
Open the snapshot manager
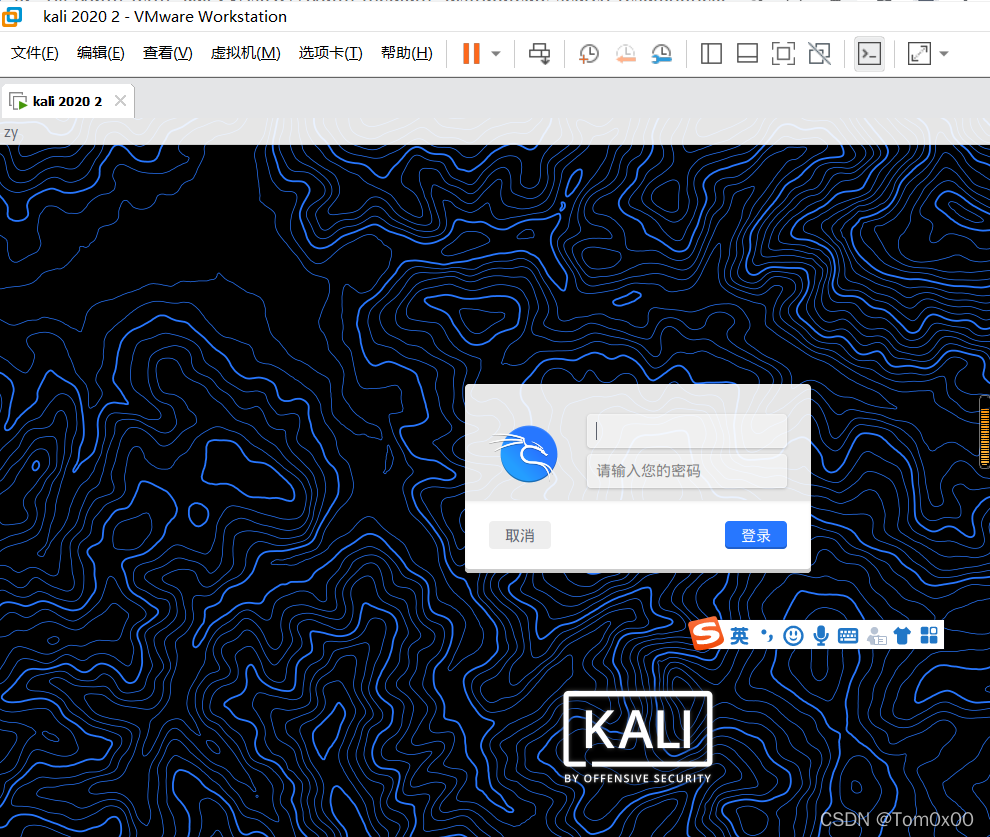coord(662,54)
